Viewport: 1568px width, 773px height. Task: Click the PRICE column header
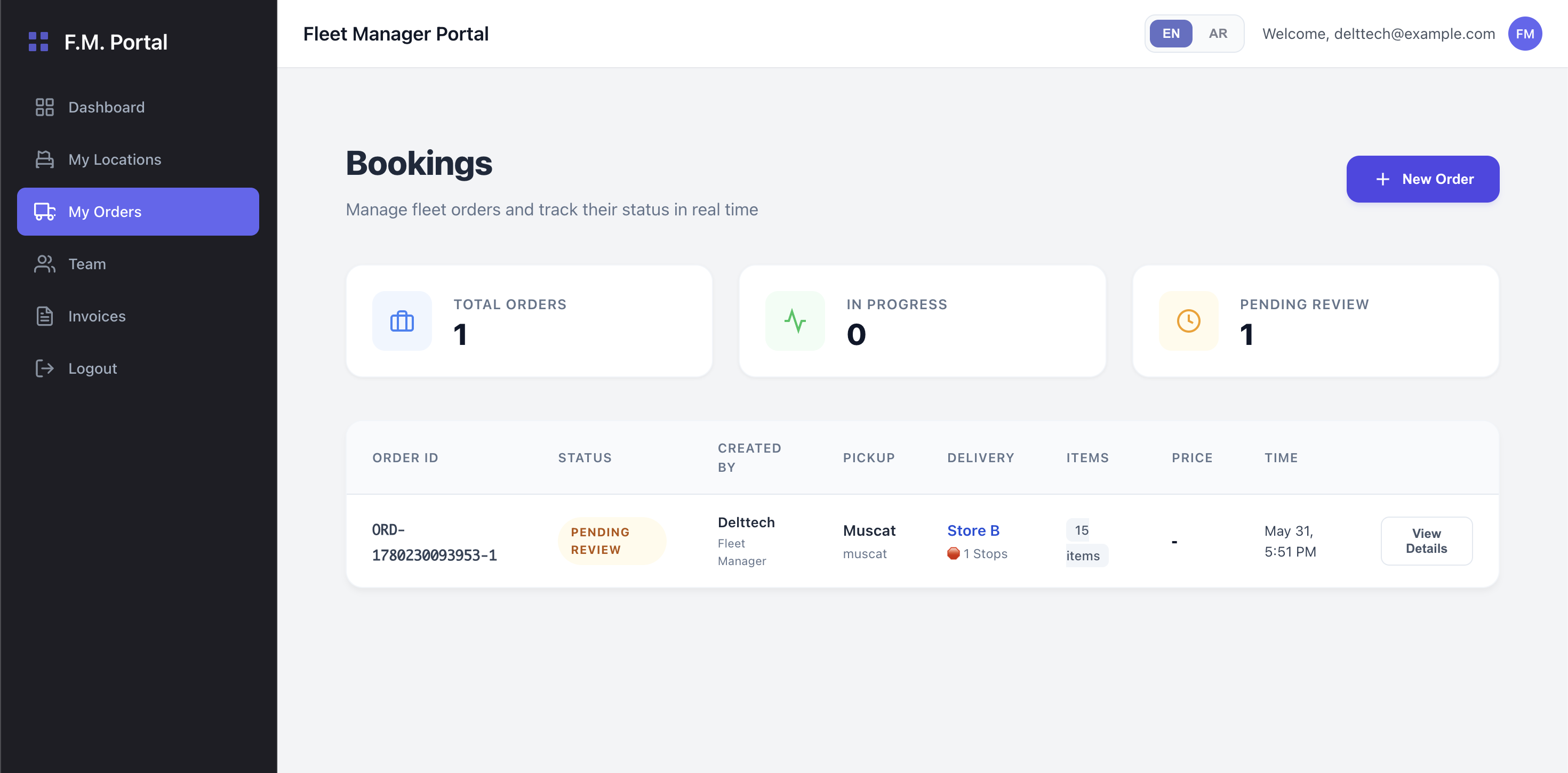click(x=1192, y=458)
